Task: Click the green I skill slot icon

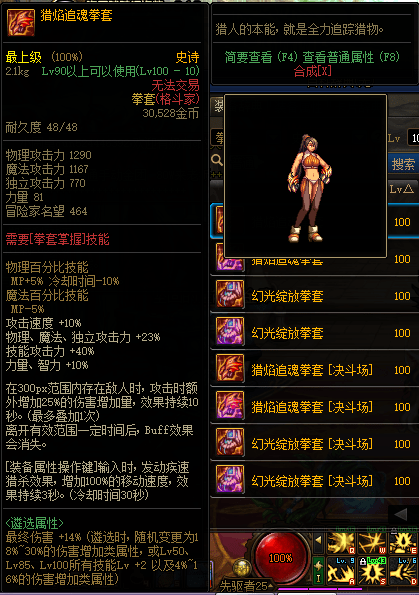Action: pyautogui.click(x=318, y=571)
